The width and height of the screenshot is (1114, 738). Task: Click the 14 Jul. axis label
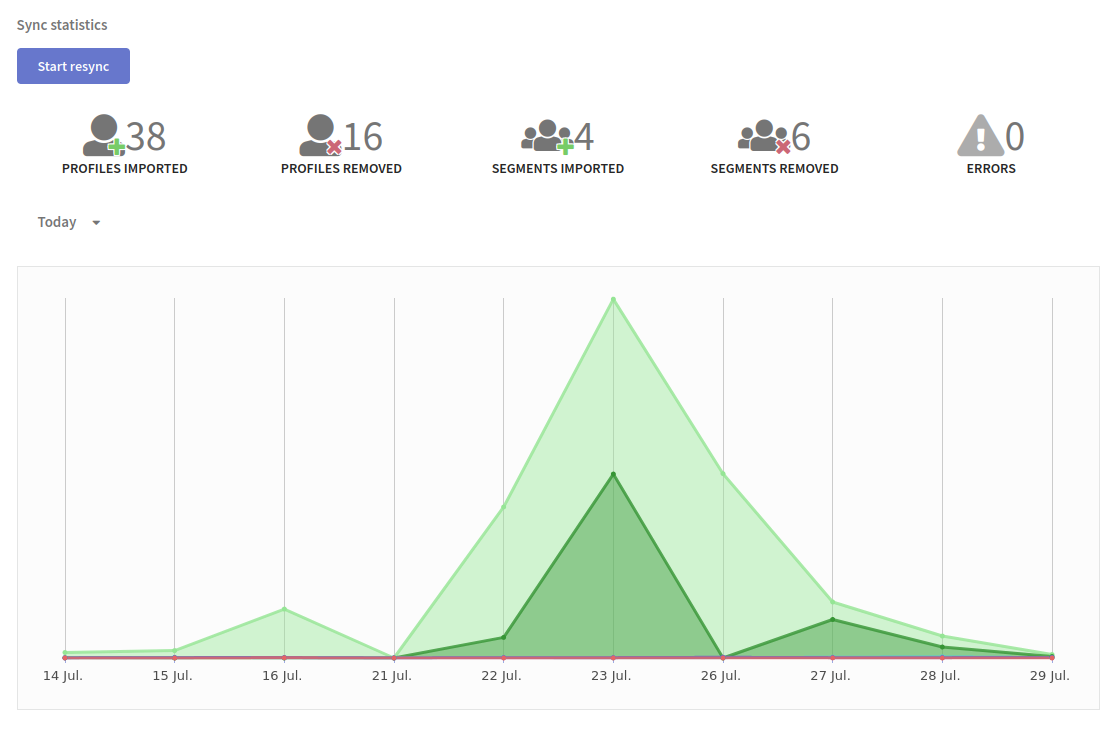(63, 675)
